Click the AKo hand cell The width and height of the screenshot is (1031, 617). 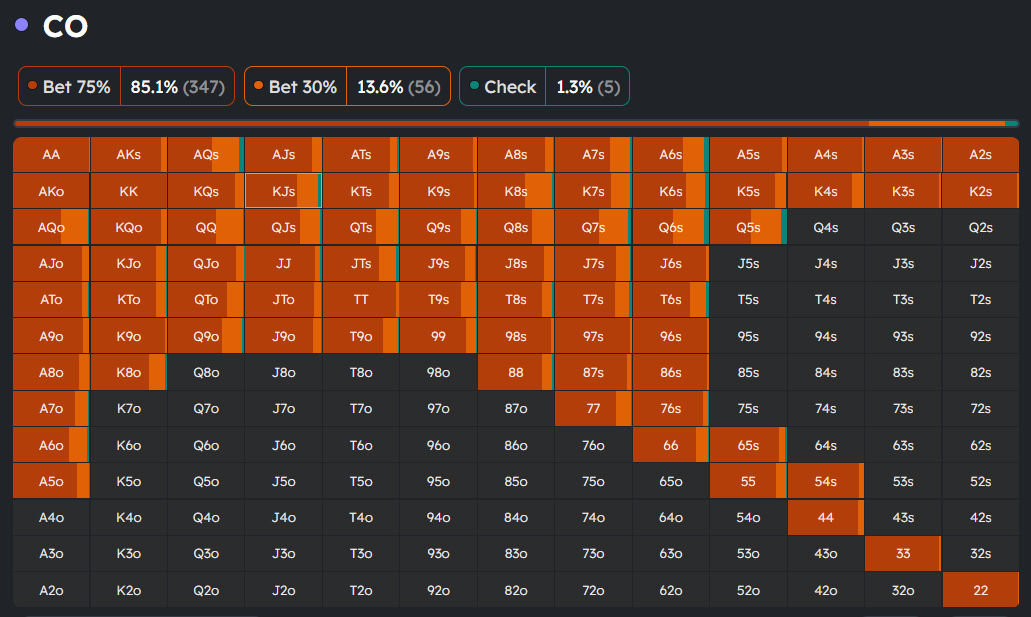pyautogui.click(x=51, y=191)
